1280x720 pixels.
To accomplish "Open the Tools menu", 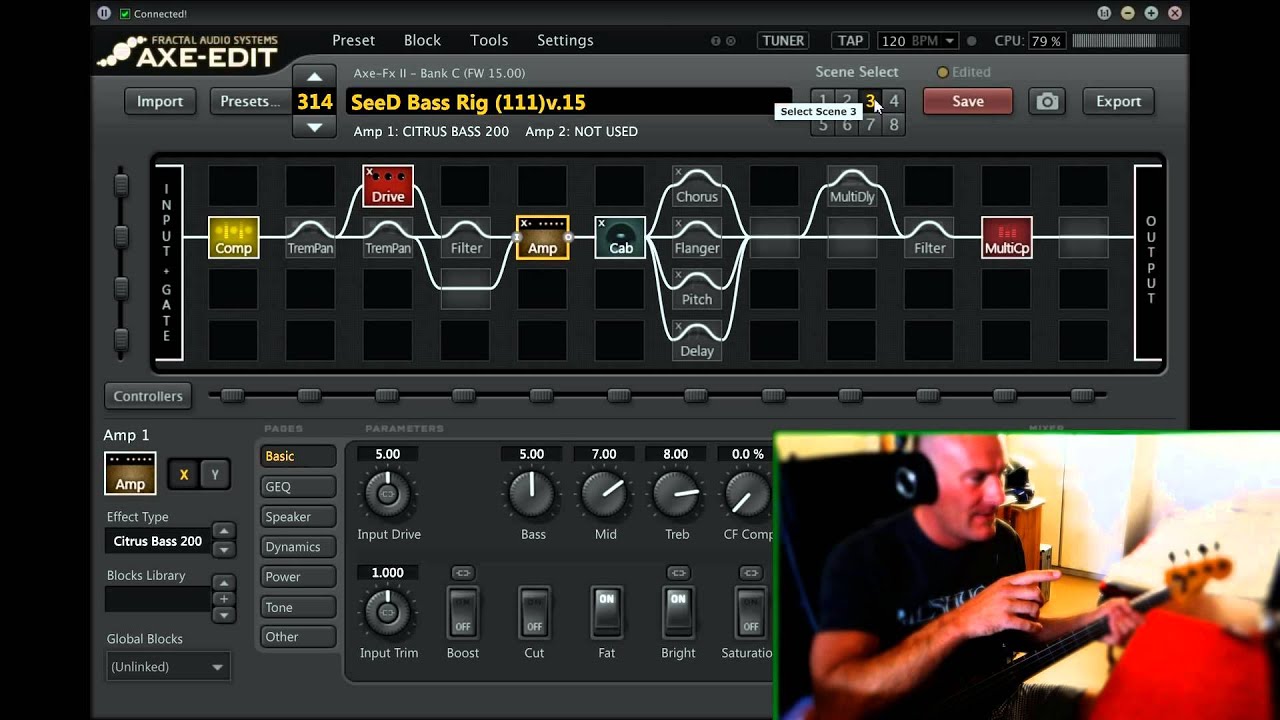I will point(489,40).
